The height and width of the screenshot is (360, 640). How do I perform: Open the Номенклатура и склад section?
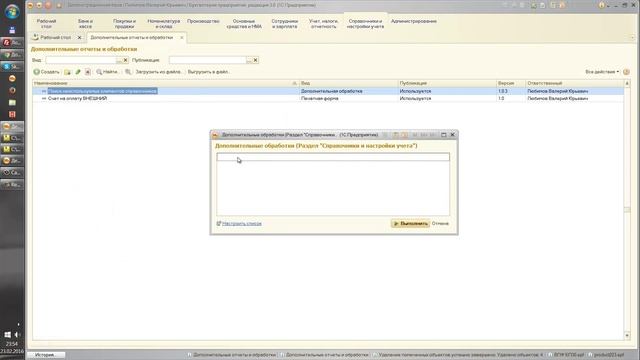164,24
